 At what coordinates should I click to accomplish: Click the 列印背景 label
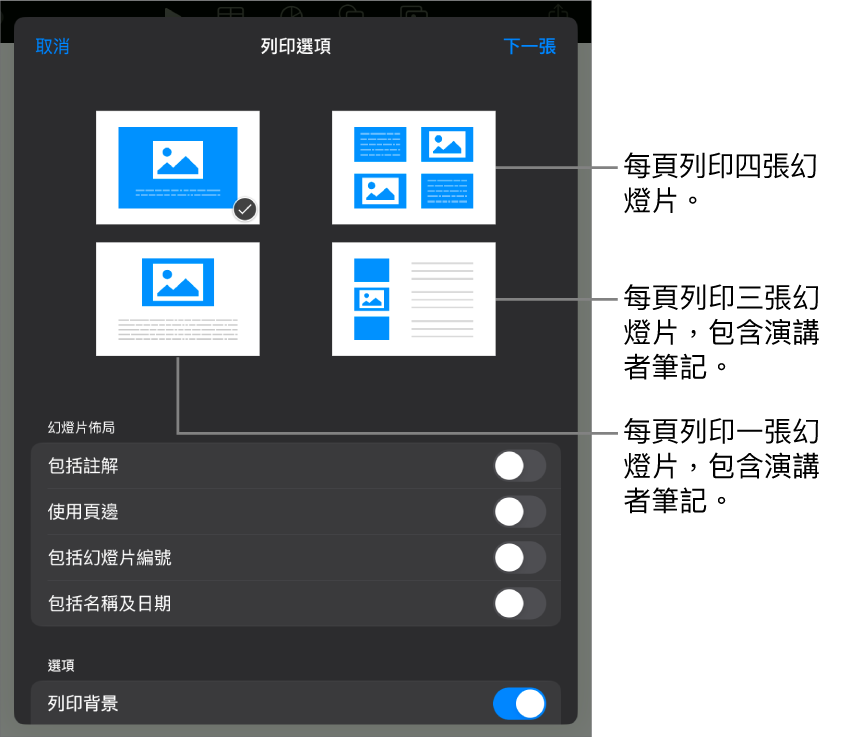[83, 704]
